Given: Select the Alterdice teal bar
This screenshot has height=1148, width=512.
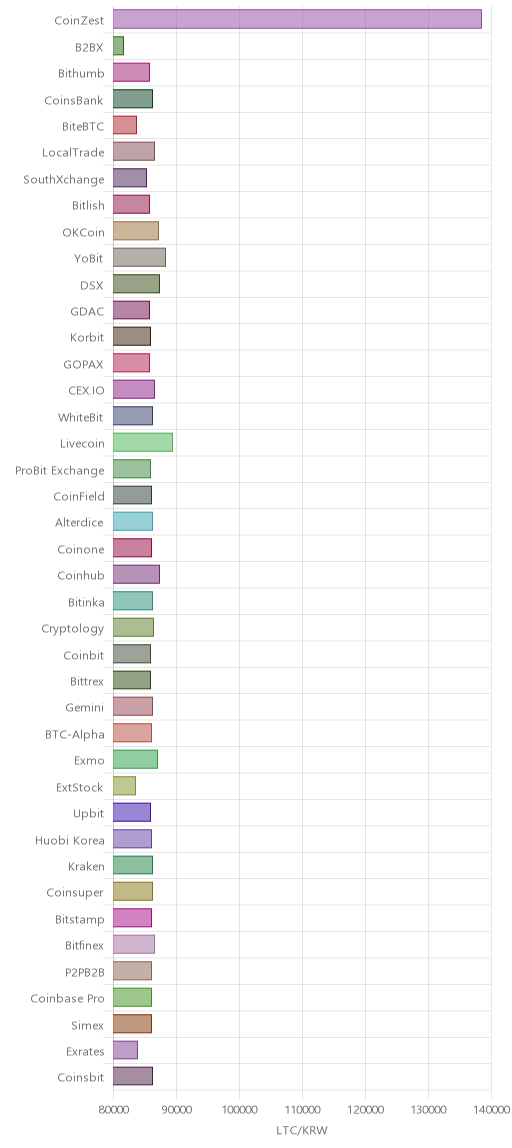Looking at the screenshot, I should pos(133,522).
